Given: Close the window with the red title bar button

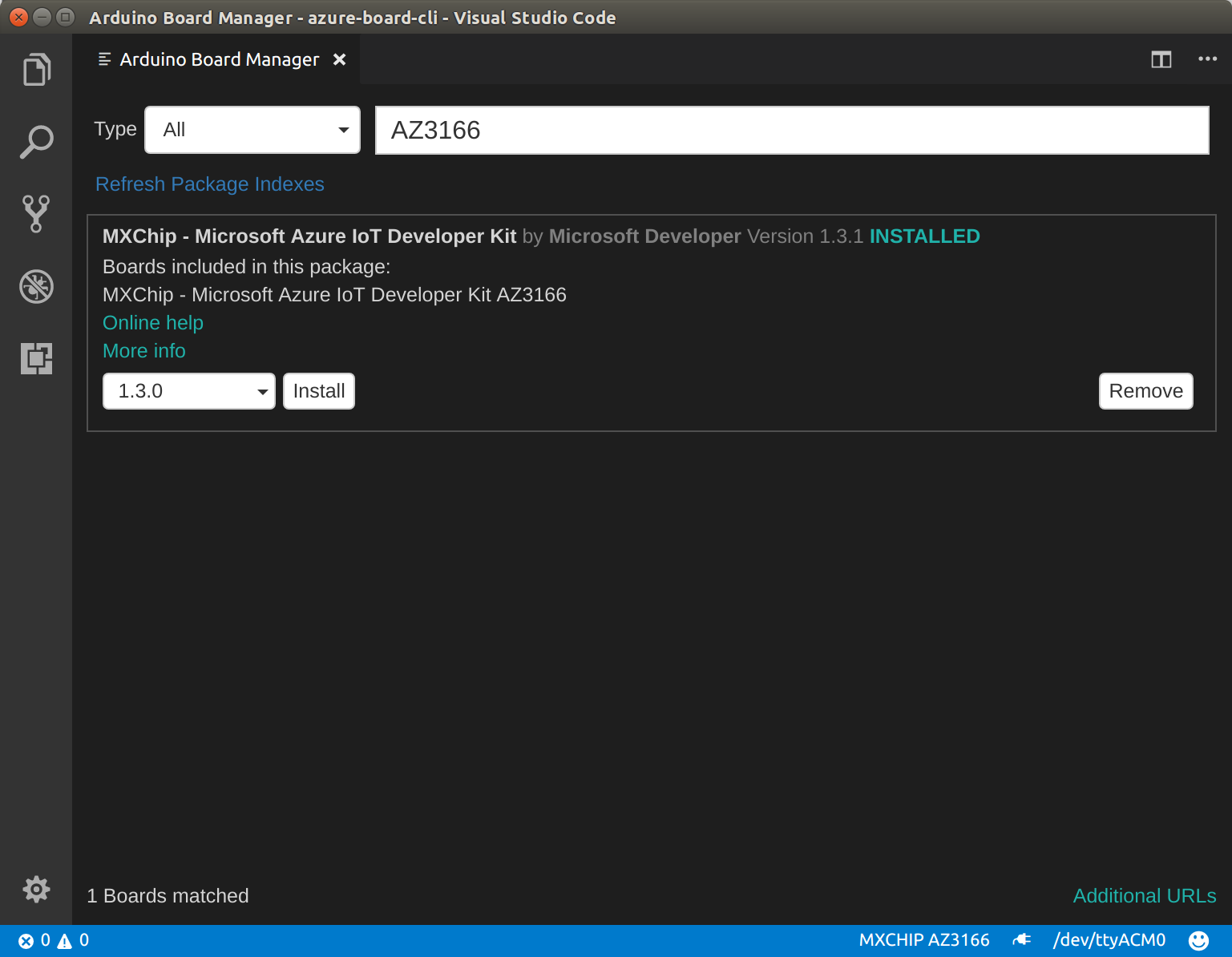Looking at the screenshot, I should (18, 17).
